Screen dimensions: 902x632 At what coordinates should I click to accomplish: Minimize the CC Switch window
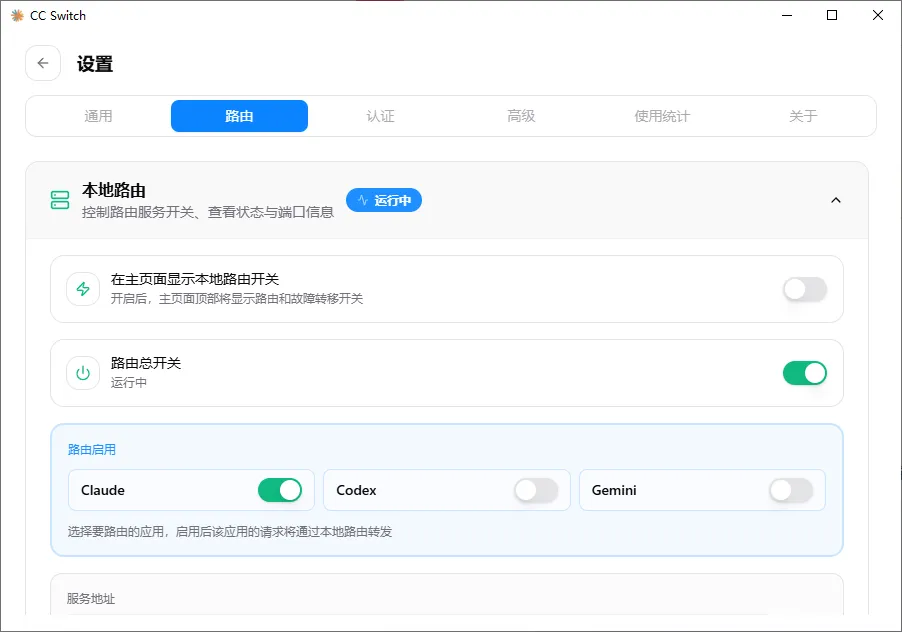[787, 16]
